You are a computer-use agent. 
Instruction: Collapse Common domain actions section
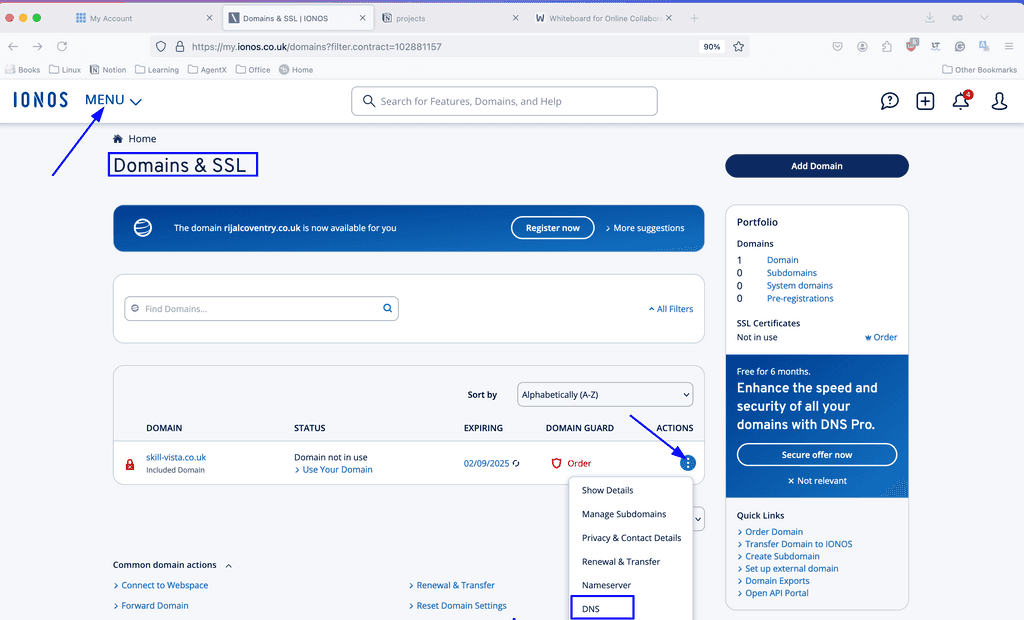tap(172, 565)
